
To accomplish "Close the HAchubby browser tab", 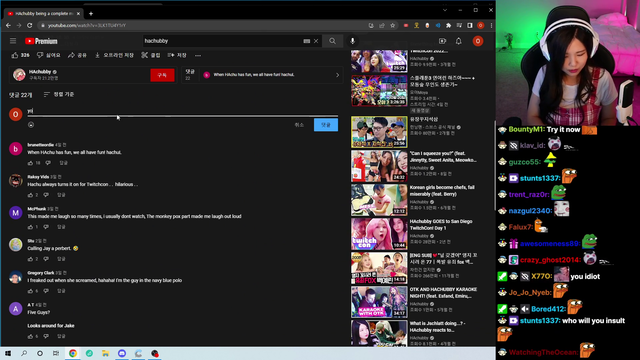I will pyautogui.click(x=78, y=13).
